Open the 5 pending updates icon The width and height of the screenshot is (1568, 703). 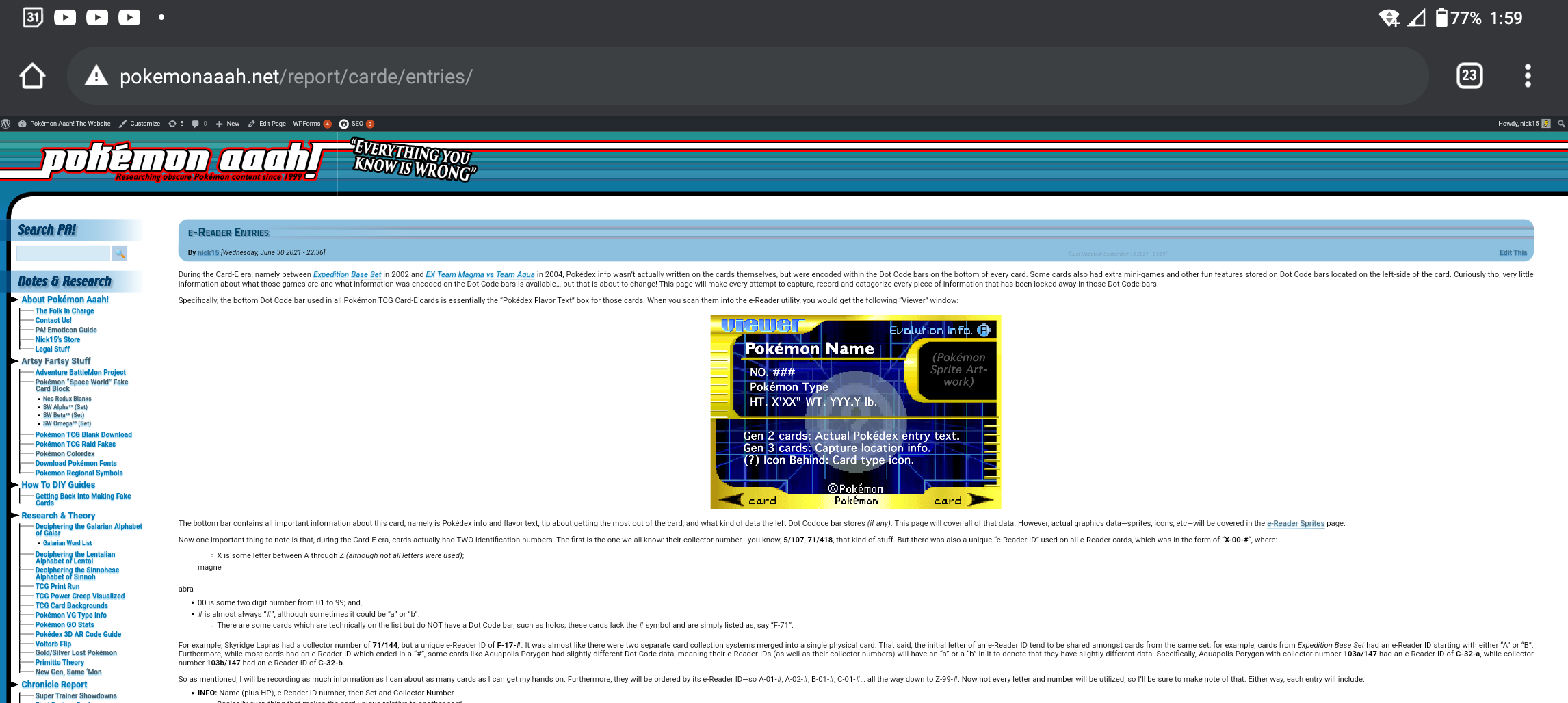click(x=176, y=124)
